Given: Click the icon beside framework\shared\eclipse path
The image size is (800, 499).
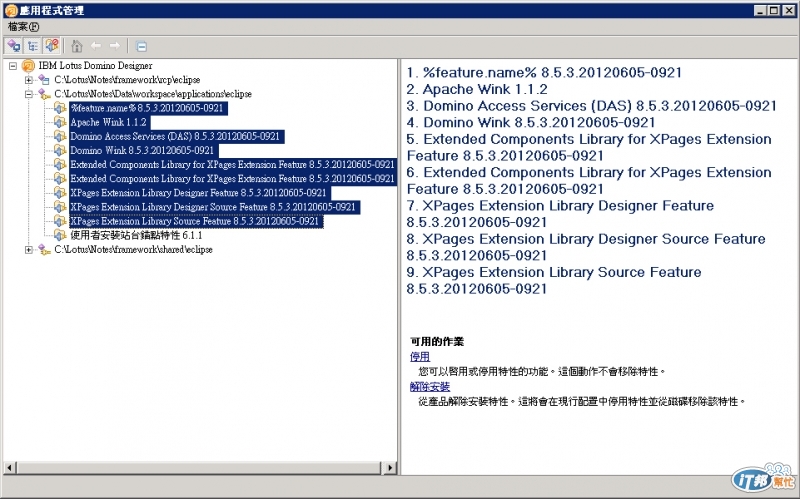Looking at the screenshot, I should (44, 250).
